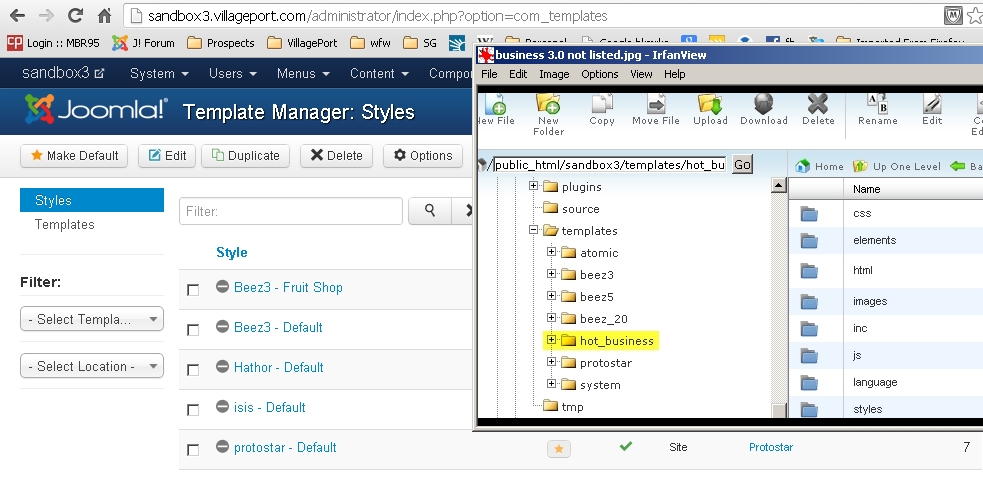Image resolution: width=983 pixels, height=482 pixels.
Task: Click the browser back arrow
Action: tap(17, 15)
